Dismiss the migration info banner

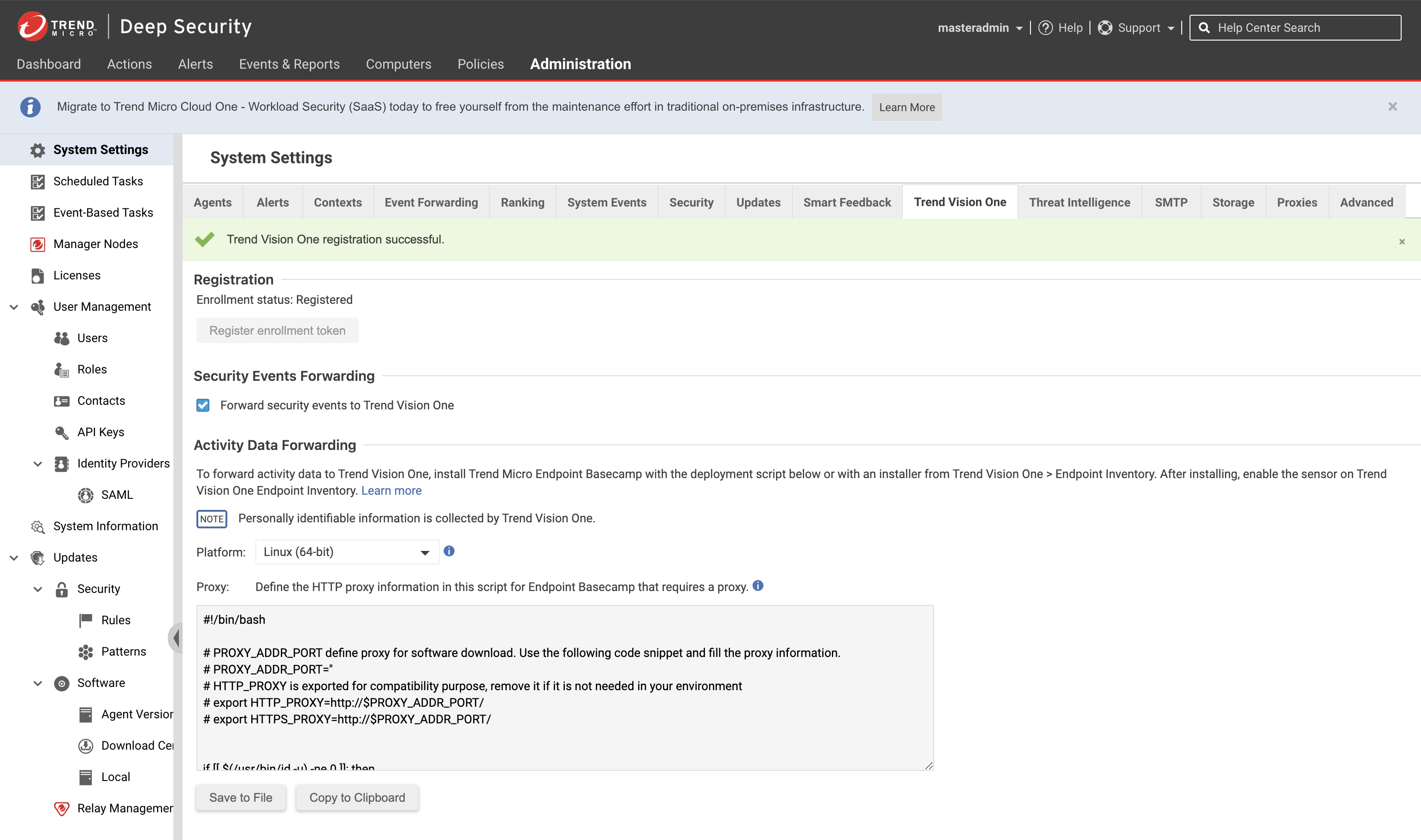coord(1392,106)
